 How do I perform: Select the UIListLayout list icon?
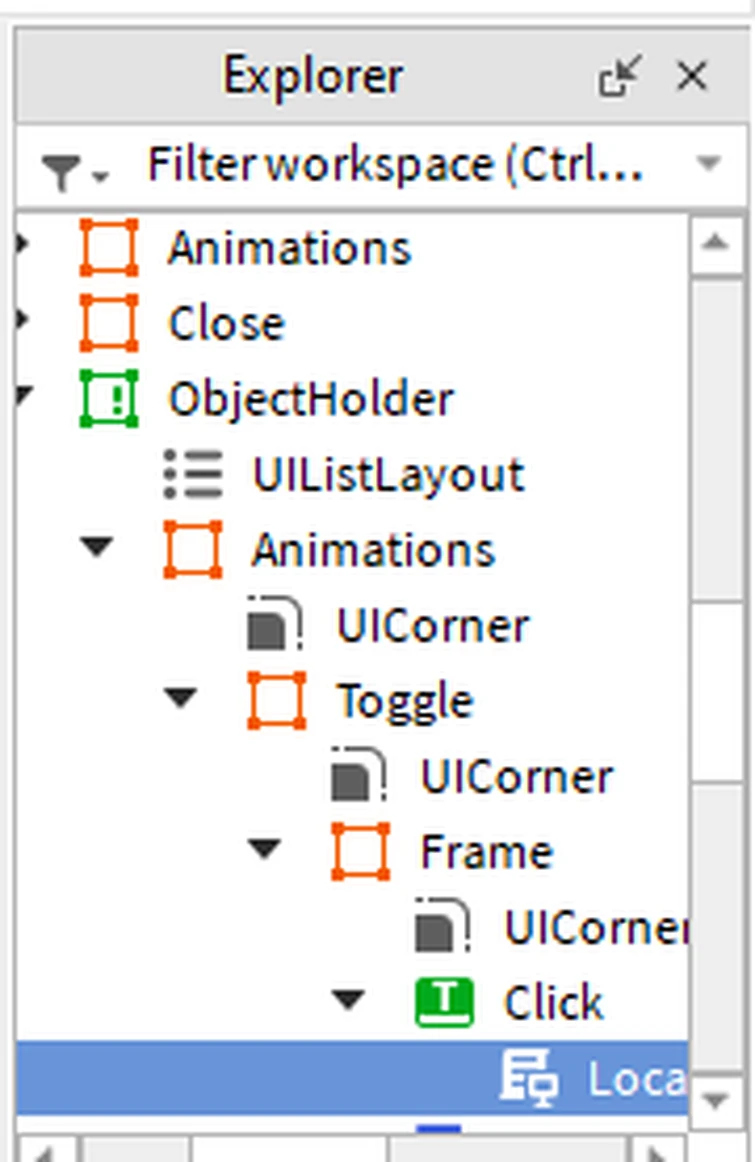click(193, 474)
